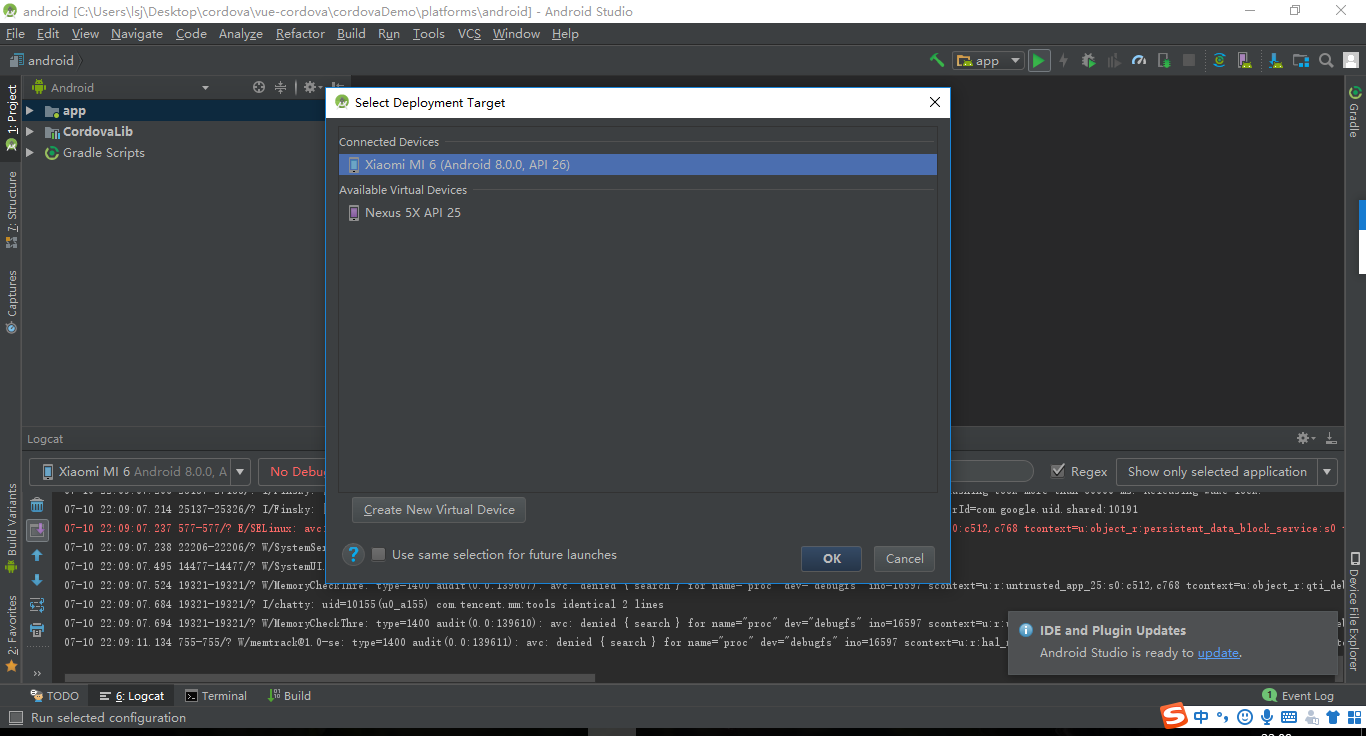Open the Refactor menu
Screen dimensions: 1366x736
coord(300,34)
